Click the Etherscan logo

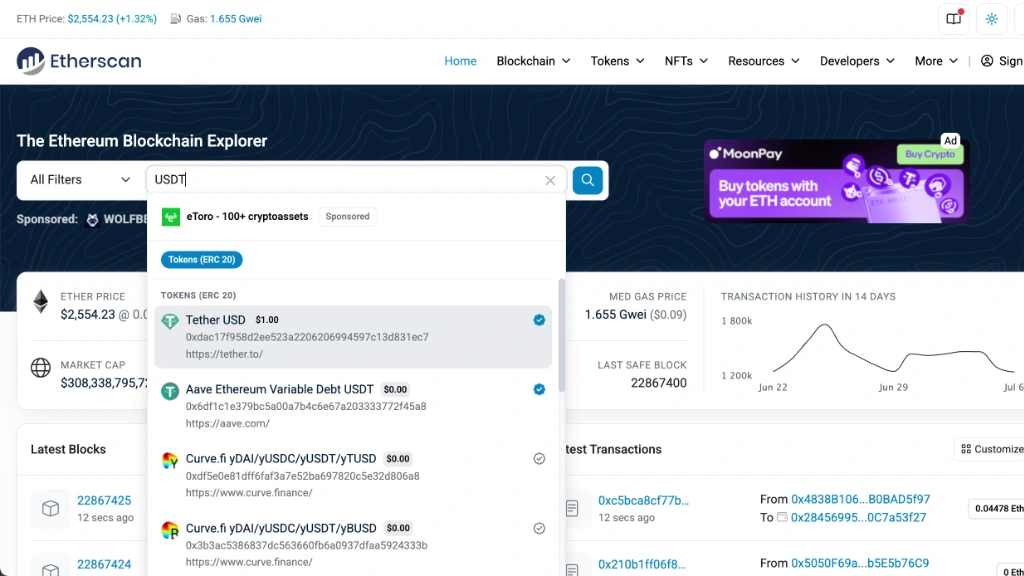point(79,61)
